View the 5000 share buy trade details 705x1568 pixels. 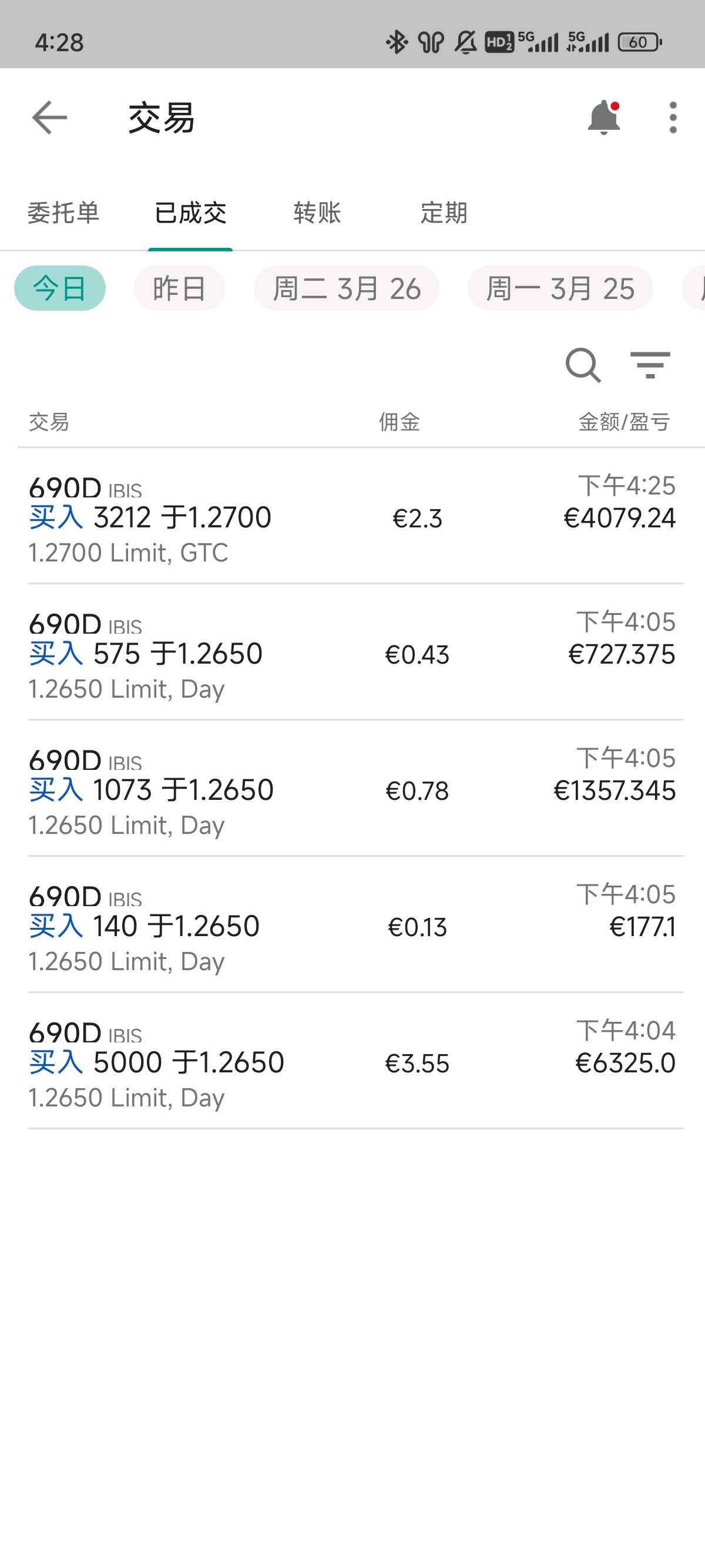(352, 1063)
